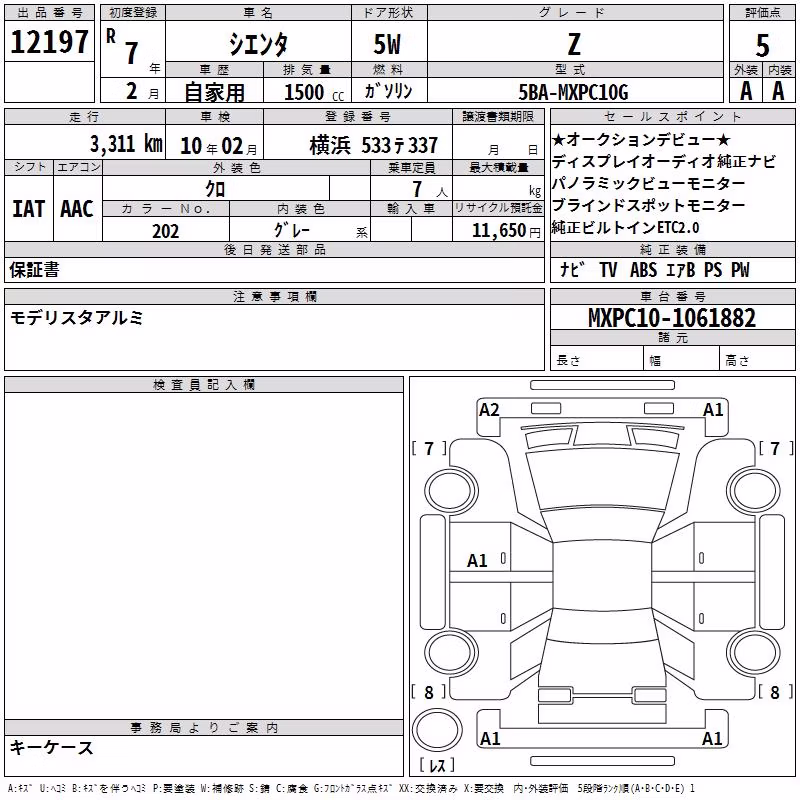Image resolution: width=800 pixels, height=800 pixels.
Task: Click color number 202
Action: tap(166, 231)
